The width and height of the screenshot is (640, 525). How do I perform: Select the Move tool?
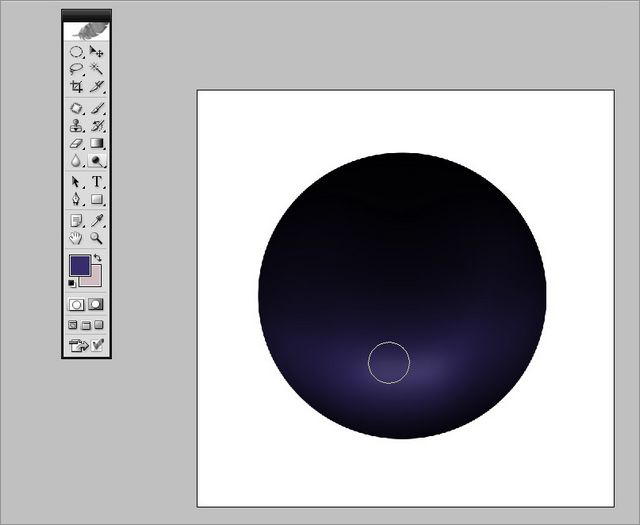96,52
